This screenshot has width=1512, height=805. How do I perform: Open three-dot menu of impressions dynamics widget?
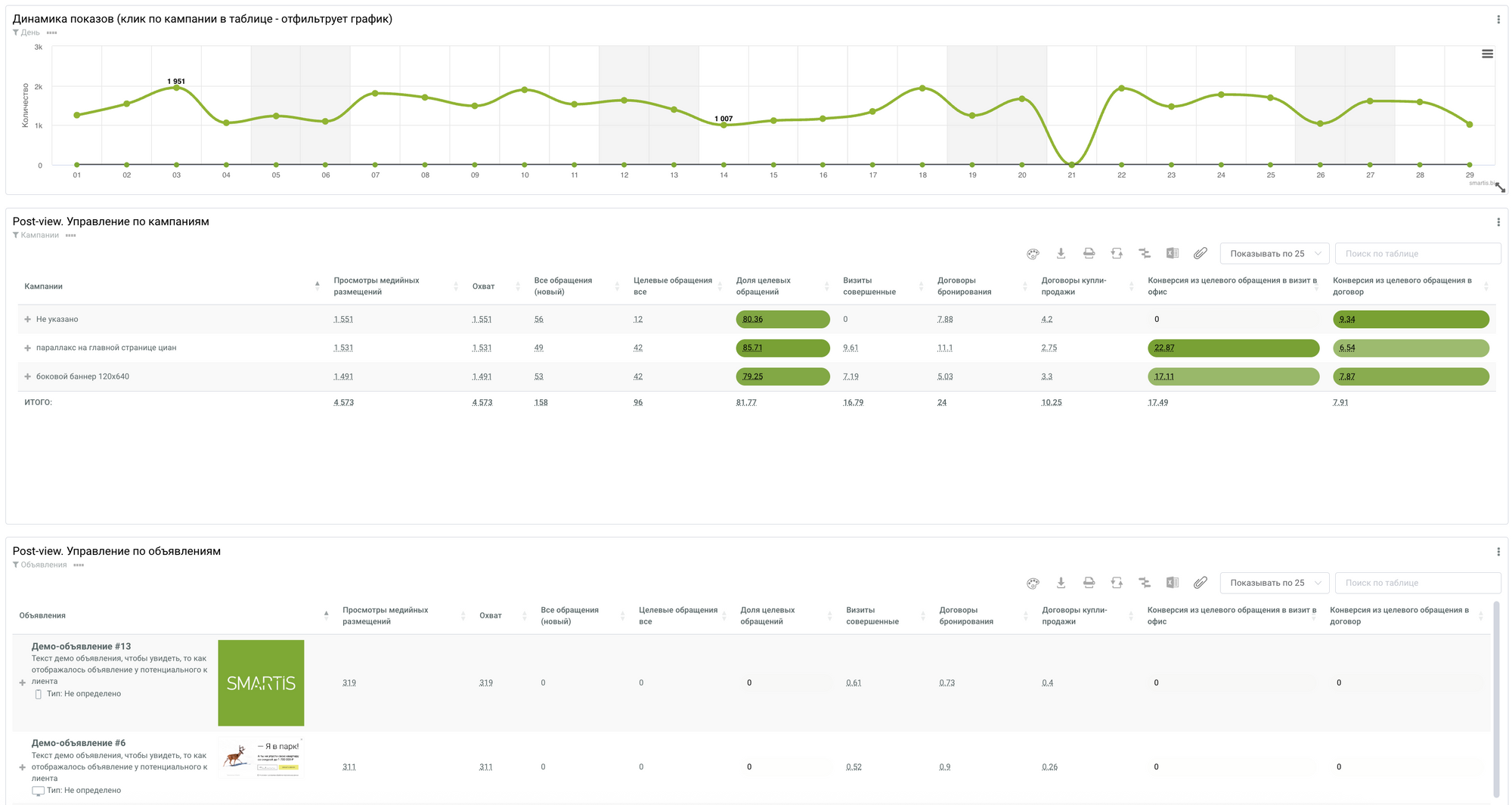click(1498, 20)
